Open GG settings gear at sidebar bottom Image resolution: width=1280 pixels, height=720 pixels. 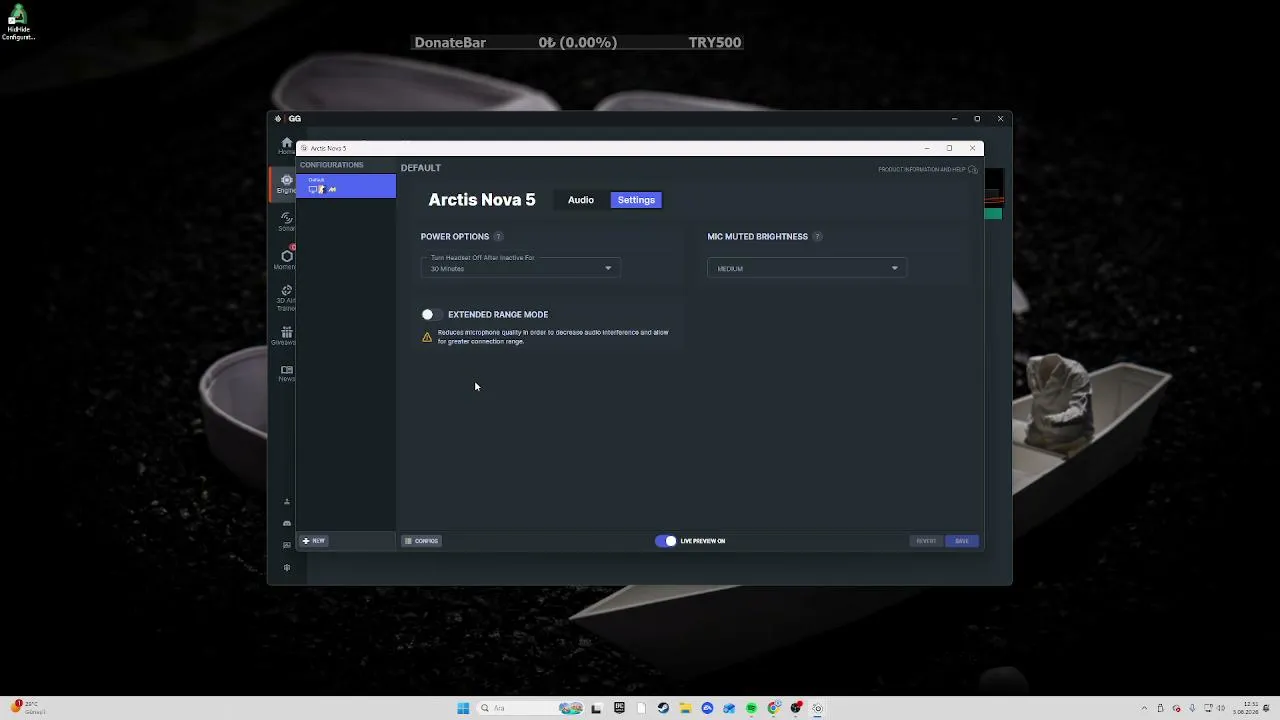click(x=287, y=568)
